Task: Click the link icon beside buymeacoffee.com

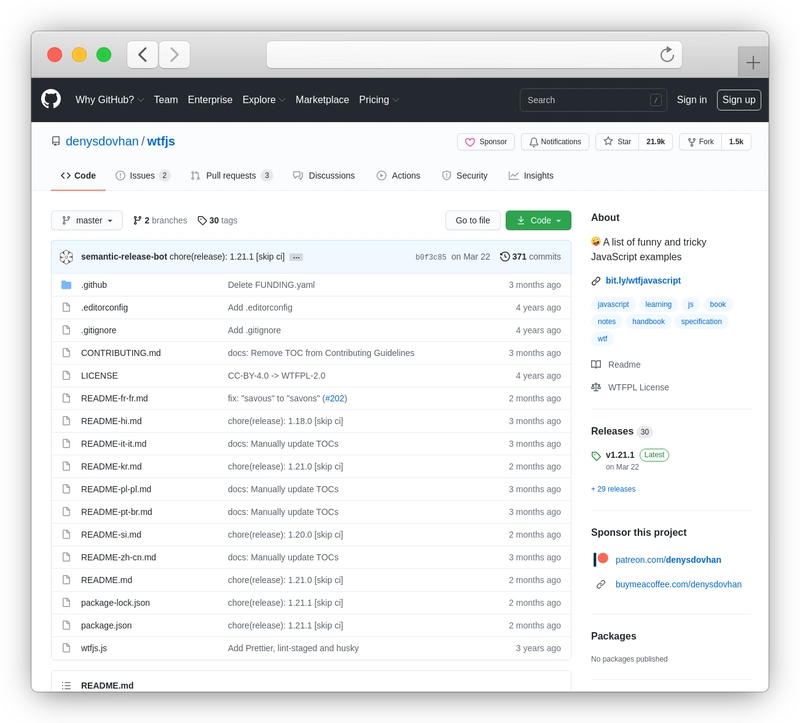Action: tap(601, 584)
